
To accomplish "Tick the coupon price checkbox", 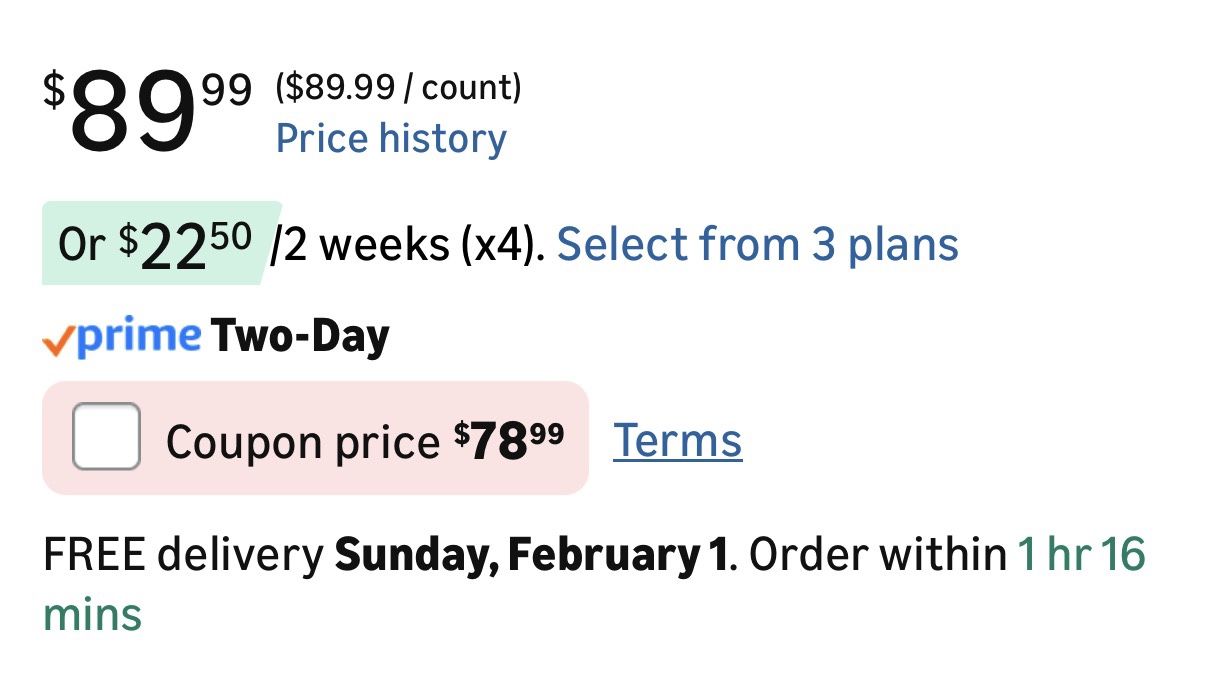I will 106,437.
